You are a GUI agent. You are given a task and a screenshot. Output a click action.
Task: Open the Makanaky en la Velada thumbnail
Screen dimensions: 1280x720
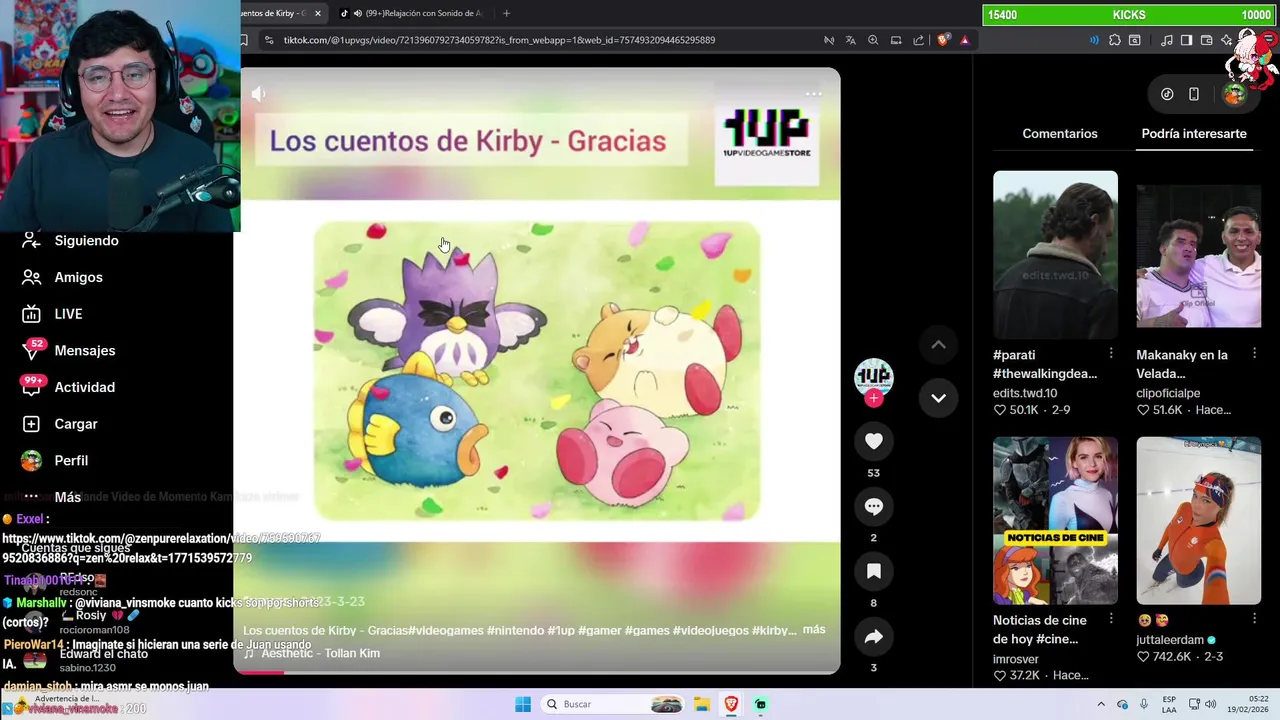point(1198,255)
